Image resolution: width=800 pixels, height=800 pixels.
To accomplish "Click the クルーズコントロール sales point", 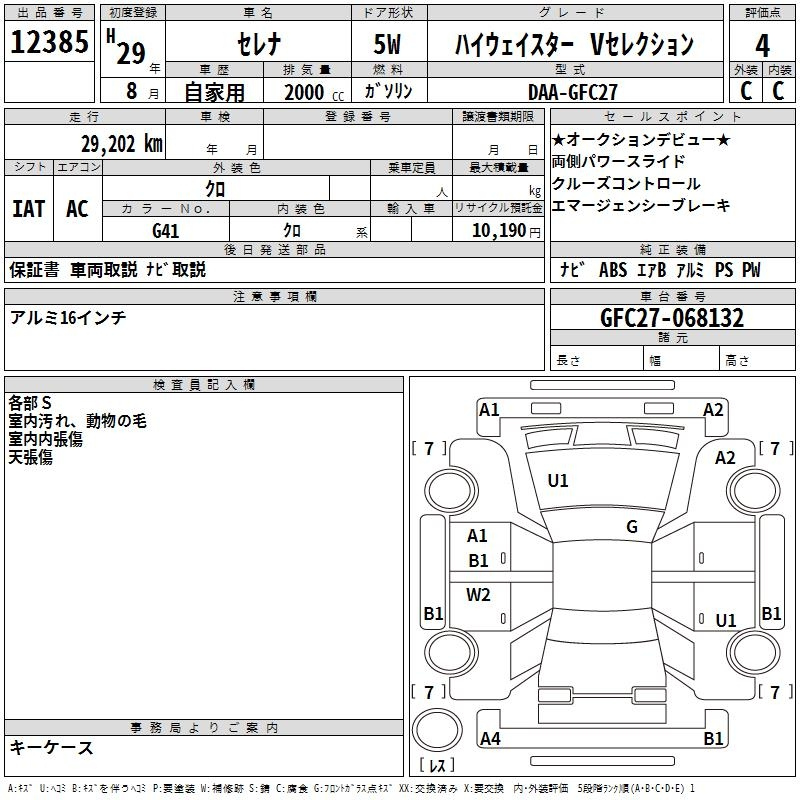I will click(x=626, y=183).
